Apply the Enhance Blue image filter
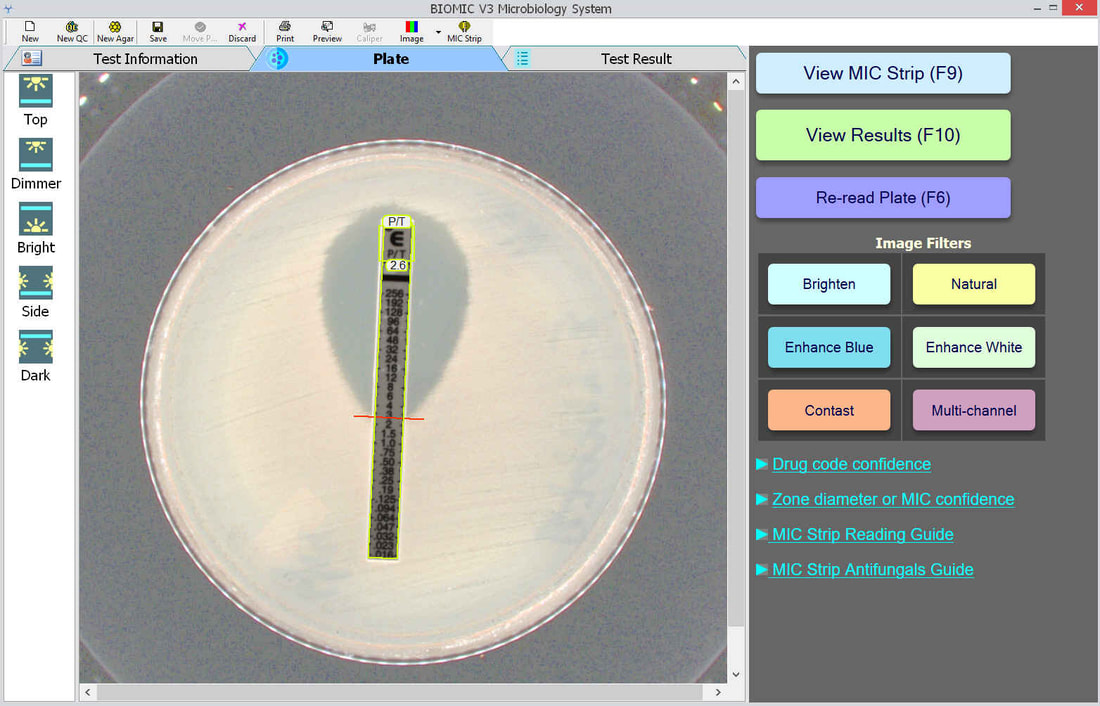 pyautogui.click(x=829, y=347)
